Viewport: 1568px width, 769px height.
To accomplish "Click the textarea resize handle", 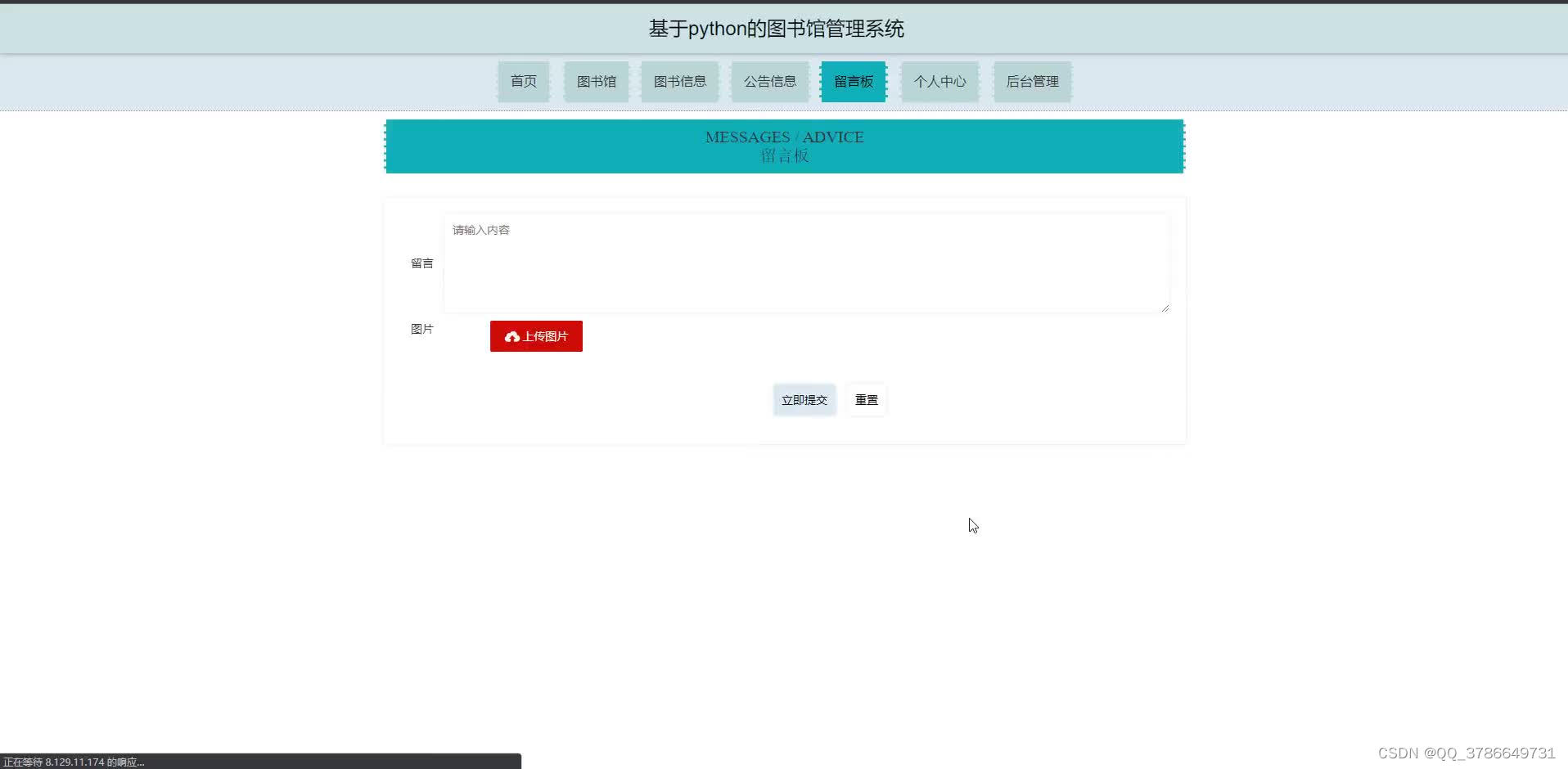I will (x=1165, y=308).
